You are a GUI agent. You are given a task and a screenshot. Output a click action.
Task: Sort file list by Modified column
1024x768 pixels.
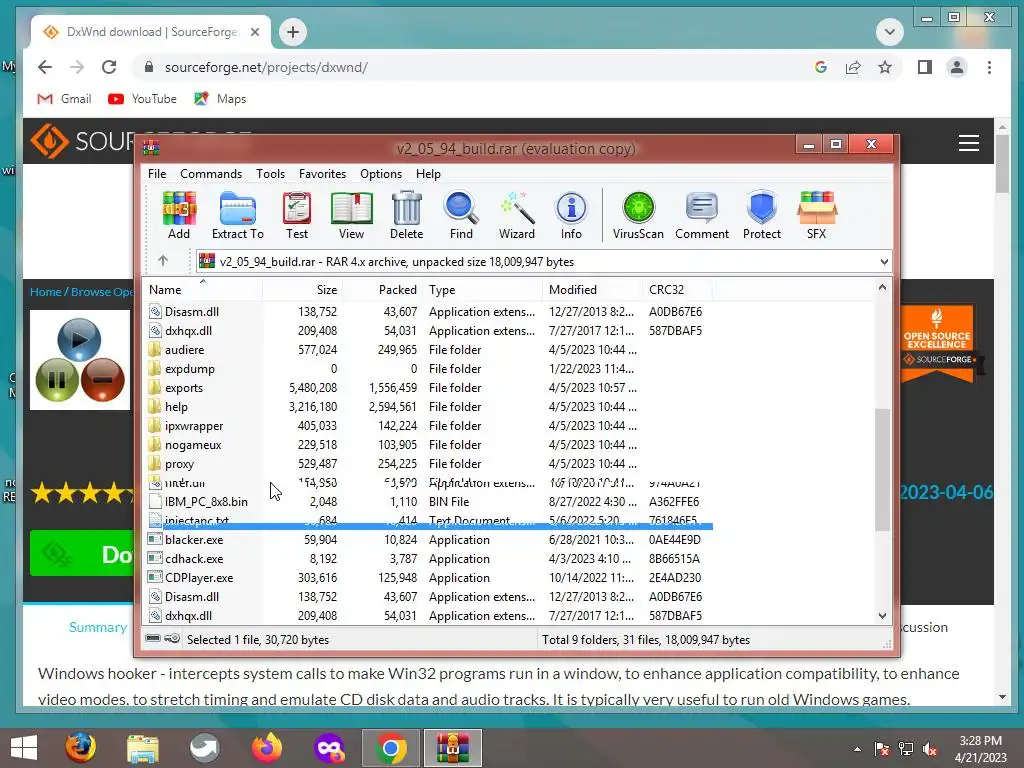(592, 289)
